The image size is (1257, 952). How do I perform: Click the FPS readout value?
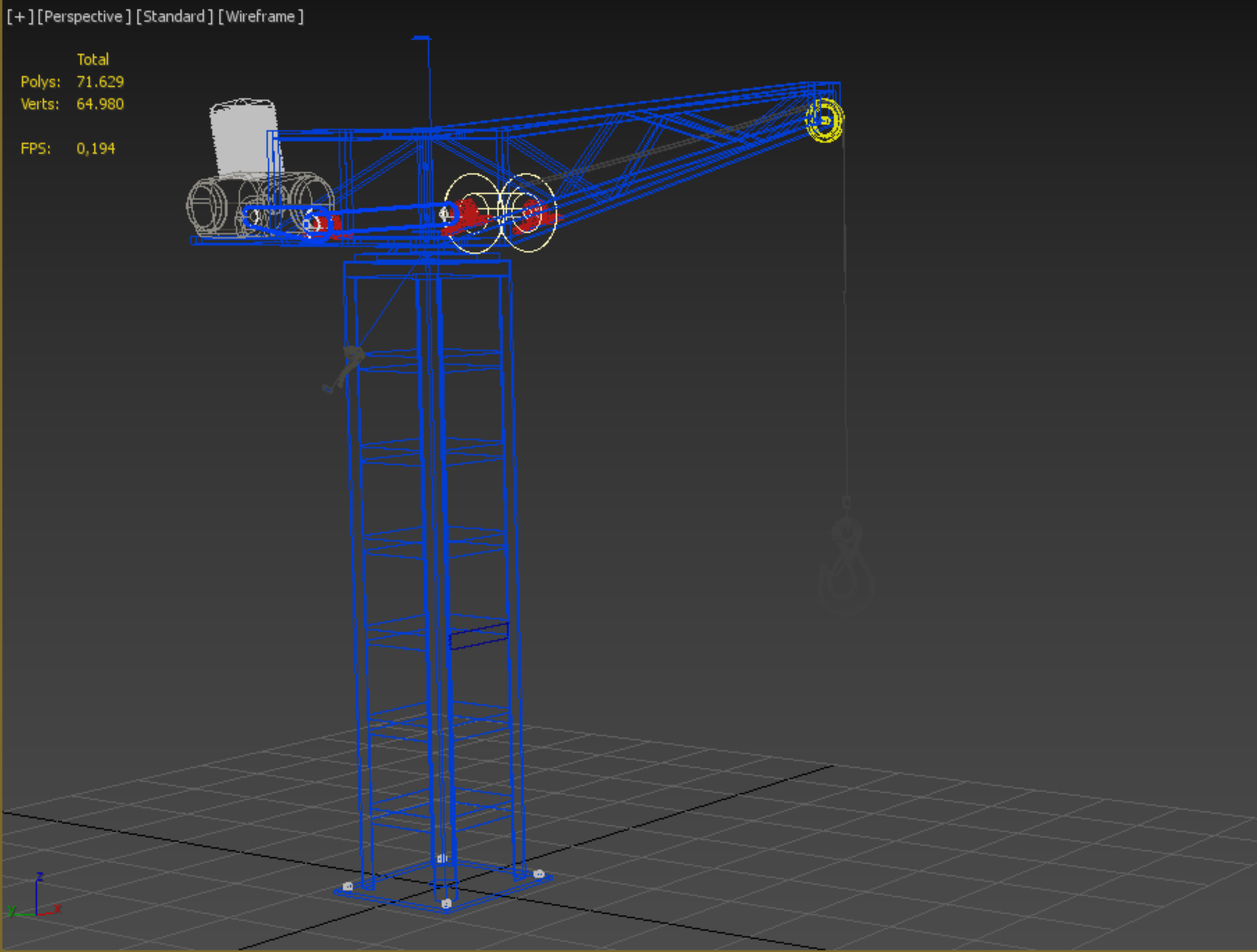[96, 149]
